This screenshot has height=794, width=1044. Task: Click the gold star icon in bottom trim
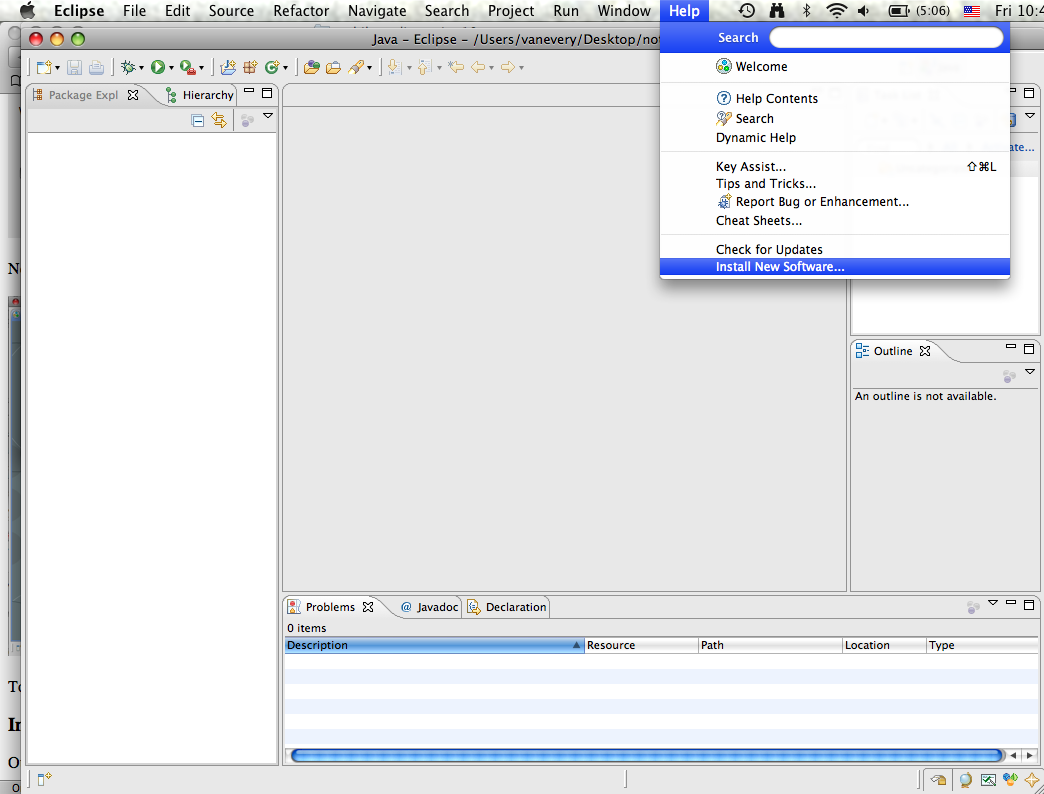[x=1031, y=779]
